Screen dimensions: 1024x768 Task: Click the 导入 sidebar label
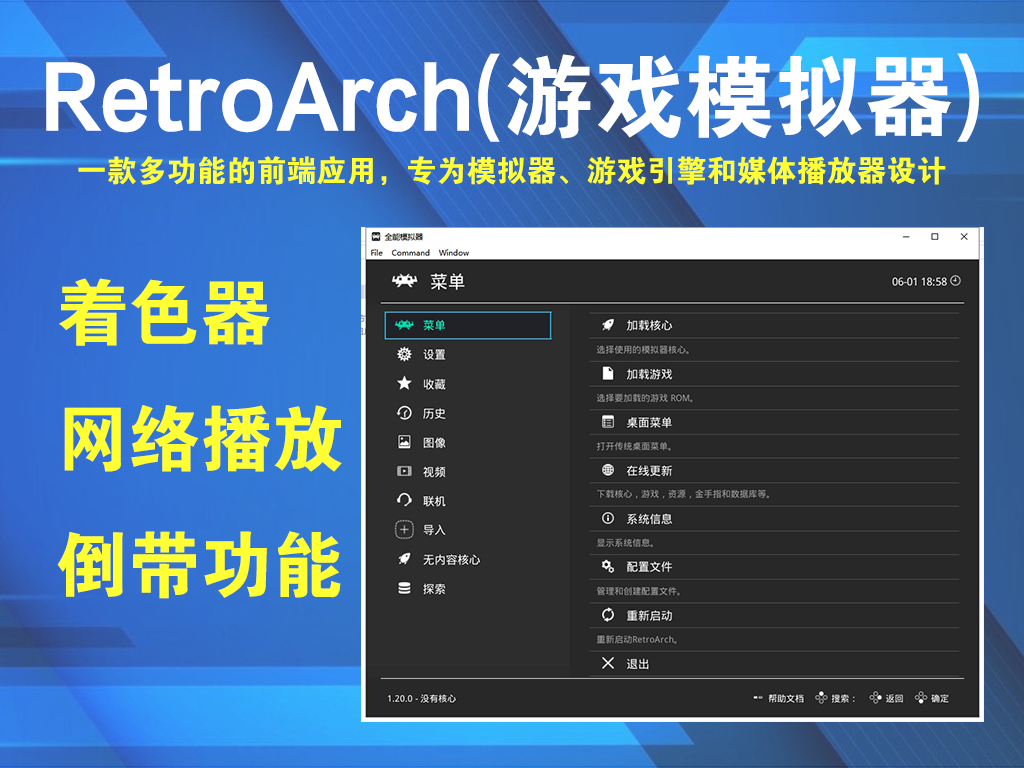(x=434, y=530)
